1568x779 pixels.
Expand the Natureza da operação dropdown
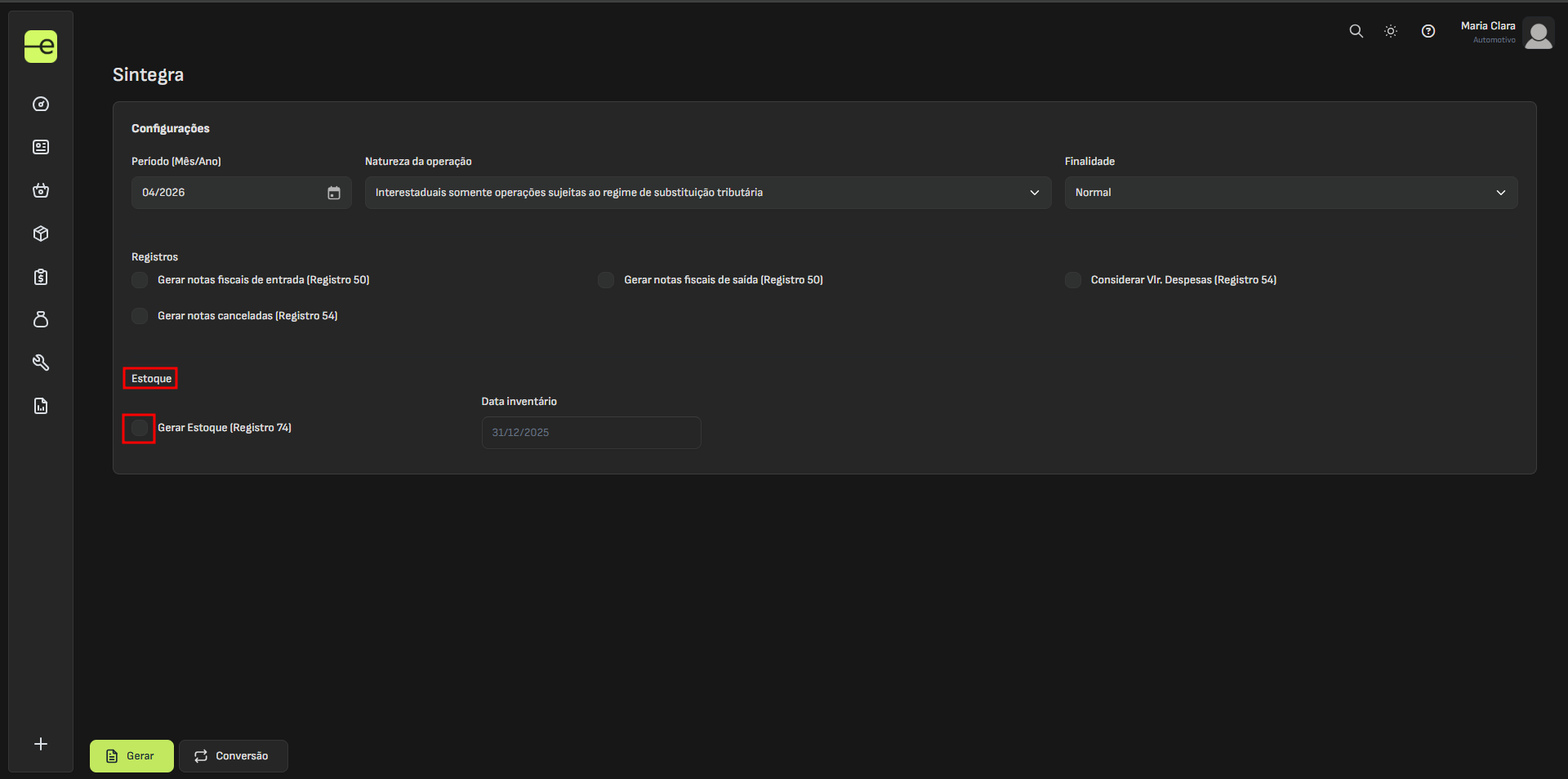point(707,193)
